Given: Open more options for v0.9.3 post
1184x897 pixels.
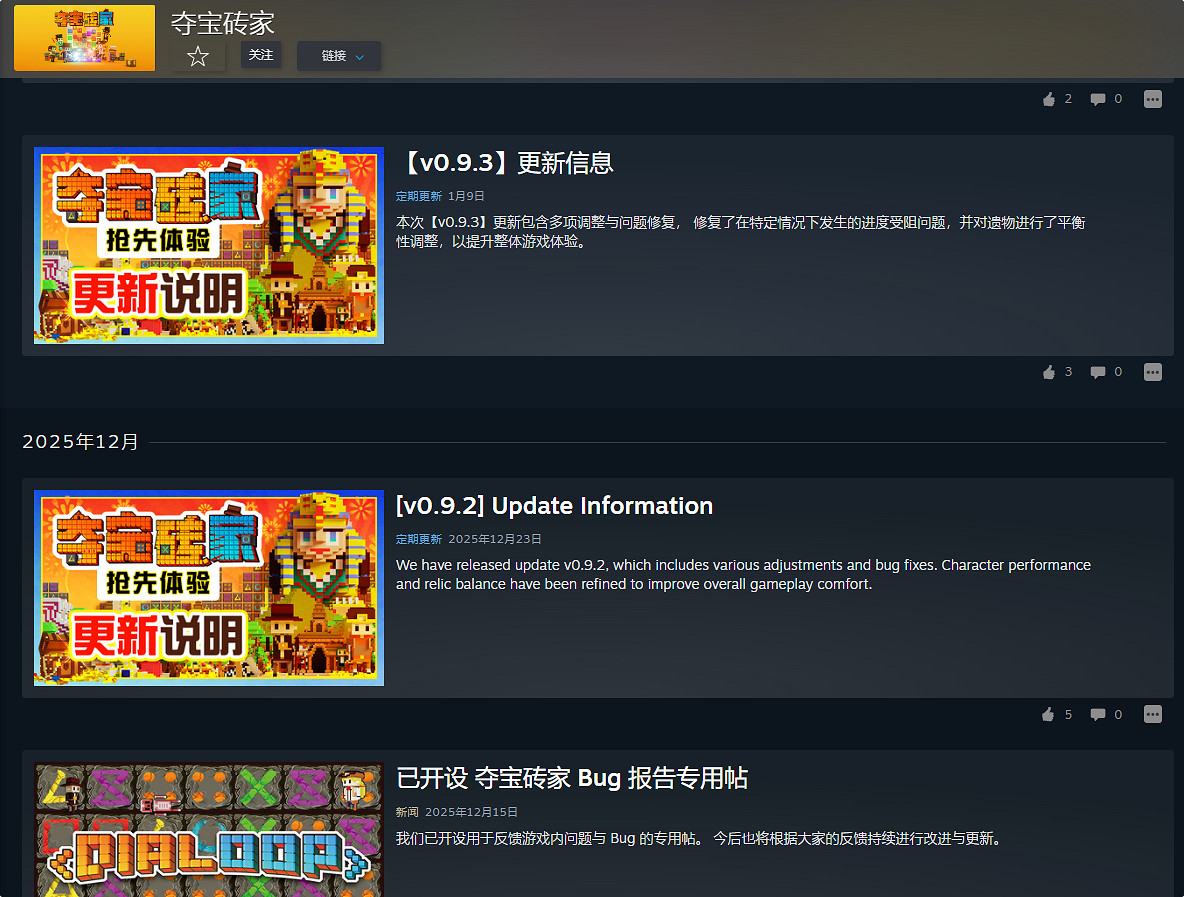Looking at the screenshot, I should click(1153, 372).
